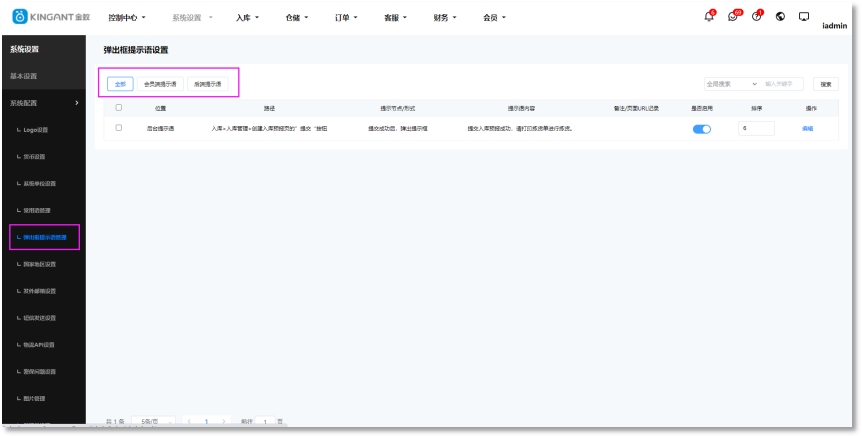Open the chat messages icon with badge 69

pos(733,16)
